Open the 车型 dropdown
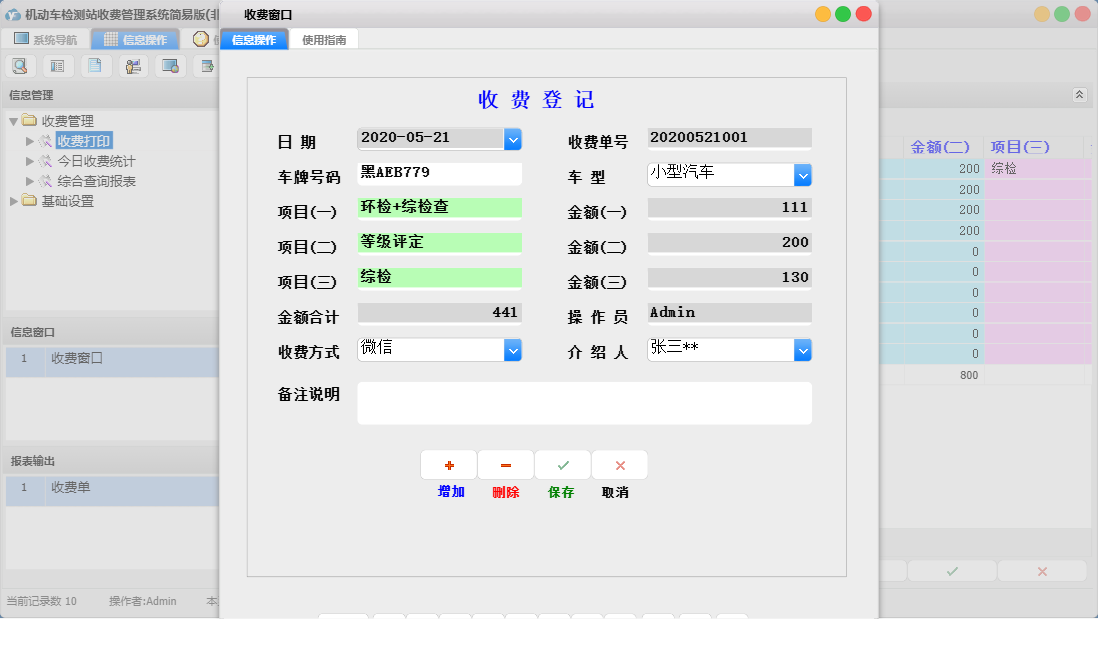The image size is (1098, 655). pyautogui.click(x=803, y=174)
